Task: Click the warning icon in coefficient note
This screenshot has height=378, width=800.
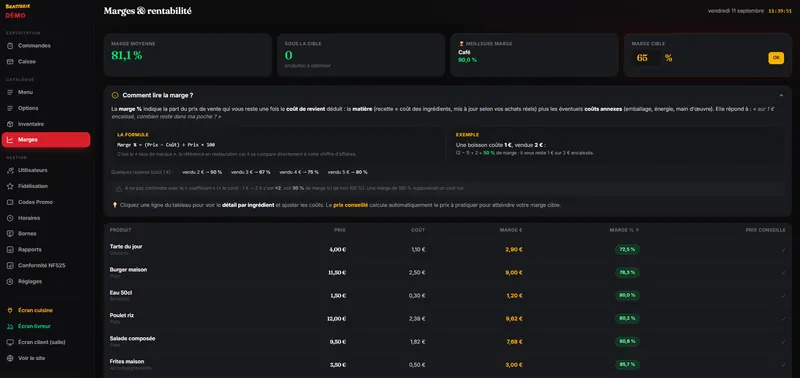Action: point(119,189)
